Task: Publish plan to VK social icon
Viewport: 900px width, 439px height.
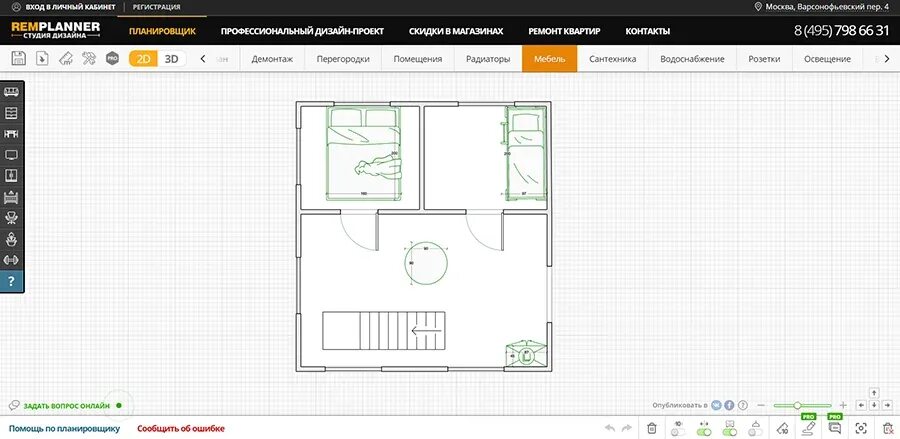Action: pos(716,405)
